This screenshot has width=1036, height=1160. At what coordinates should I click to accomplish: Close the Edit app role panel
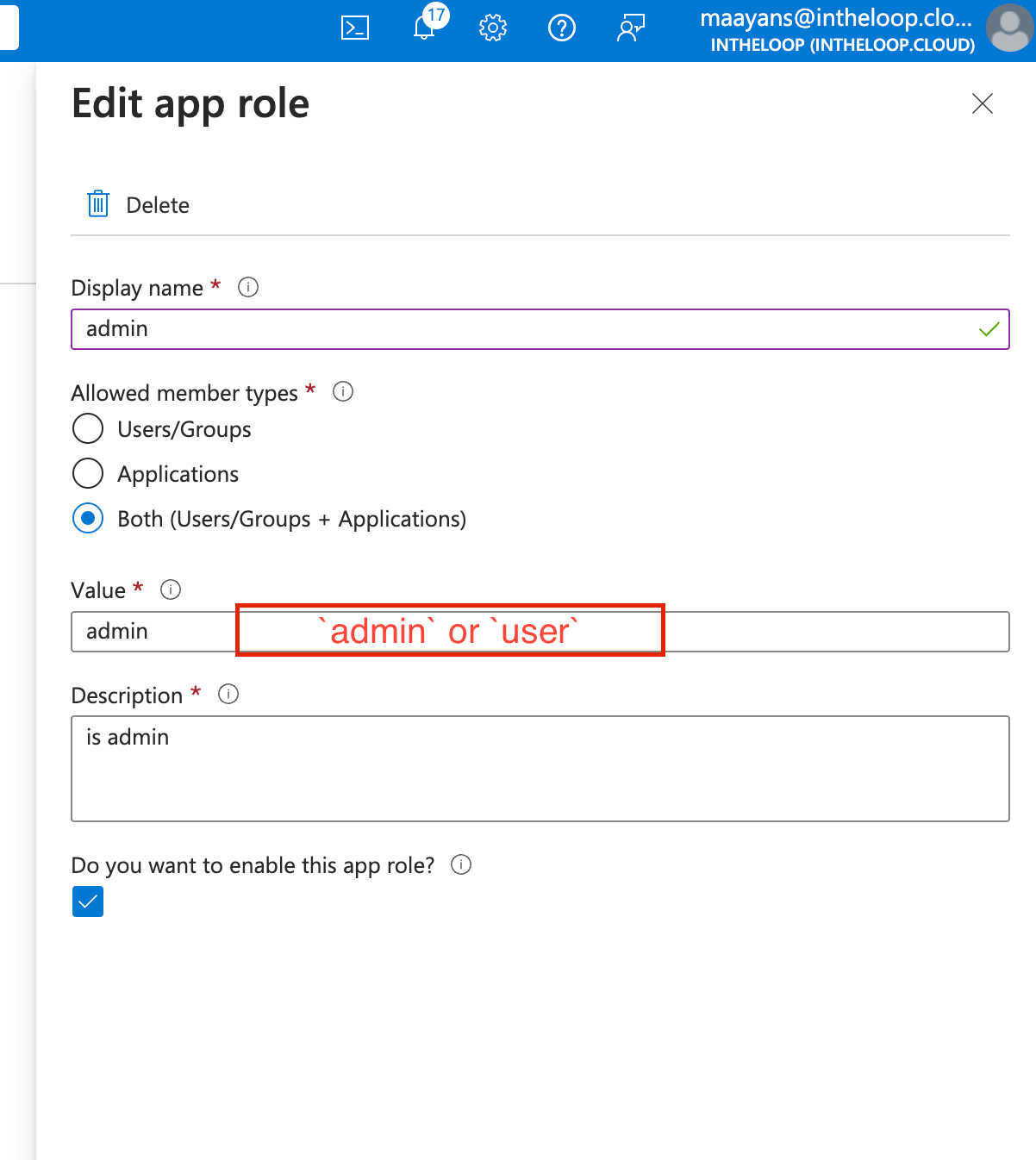(x=982, y=103)
